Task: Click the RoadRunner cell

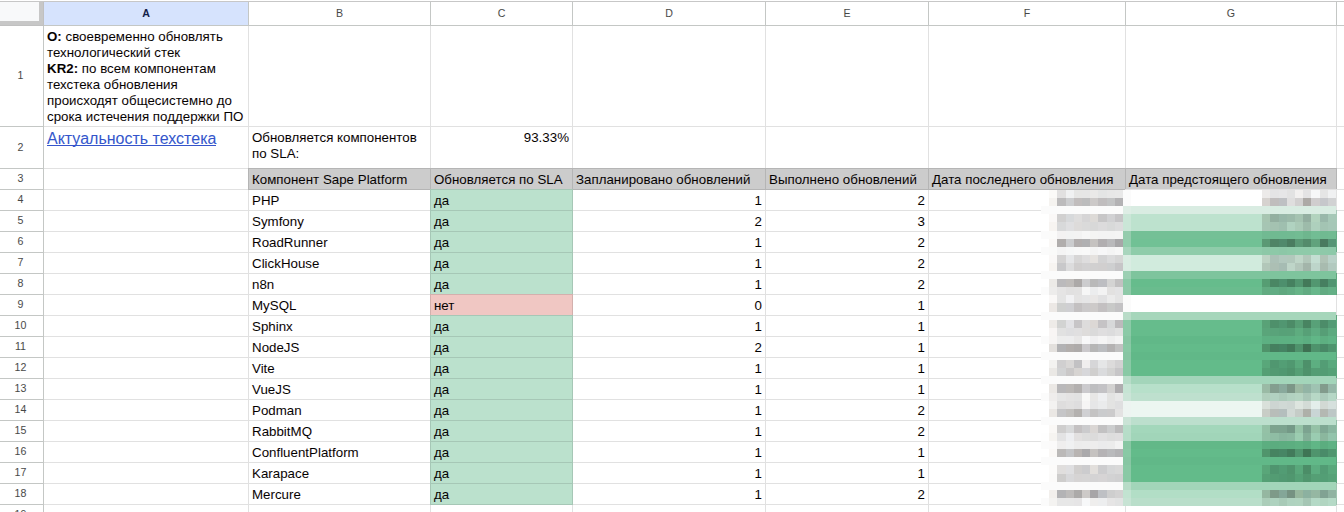Action: [x=339, y=242]
